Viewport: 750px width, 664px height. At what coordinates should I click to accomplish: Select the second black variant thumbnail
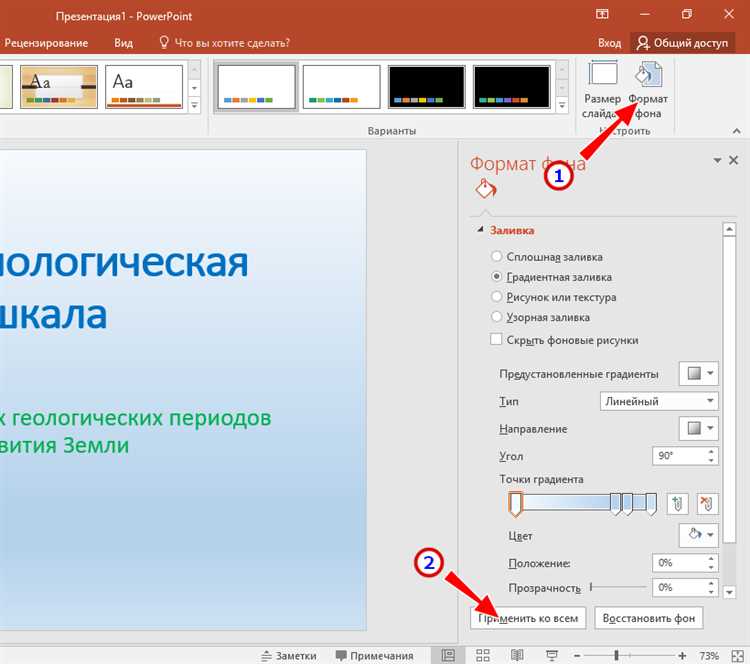[512, 87]
